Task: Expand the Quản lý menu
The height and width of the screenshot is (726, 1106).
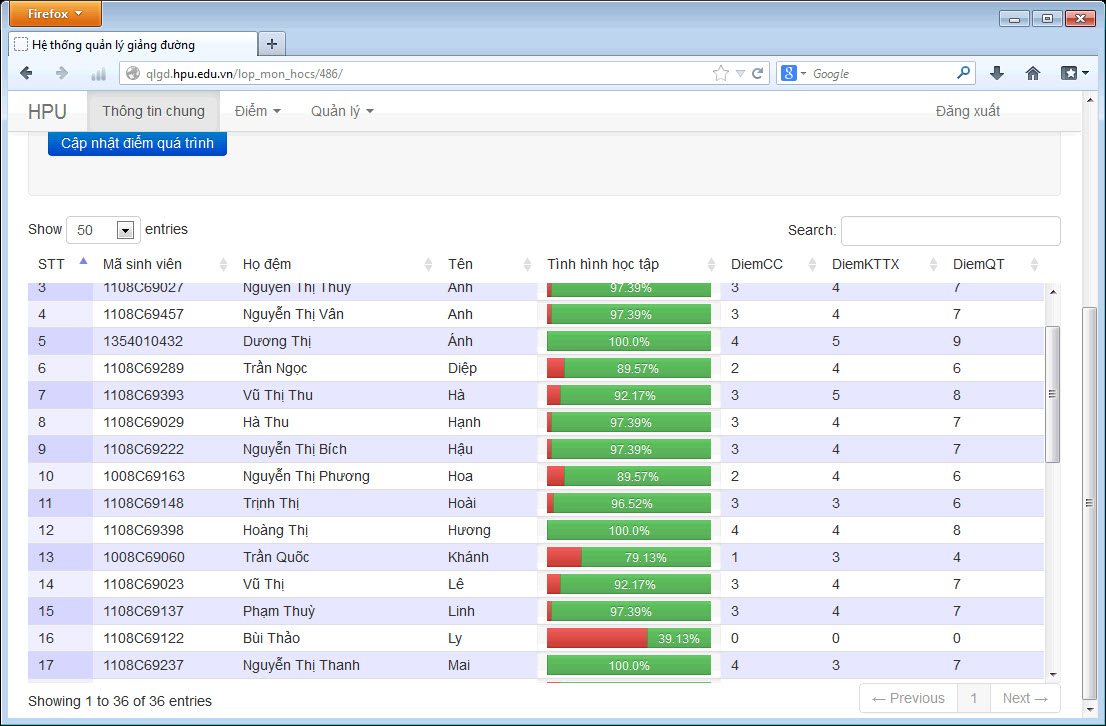Action: pyautogui.click(x=341, y=111)
